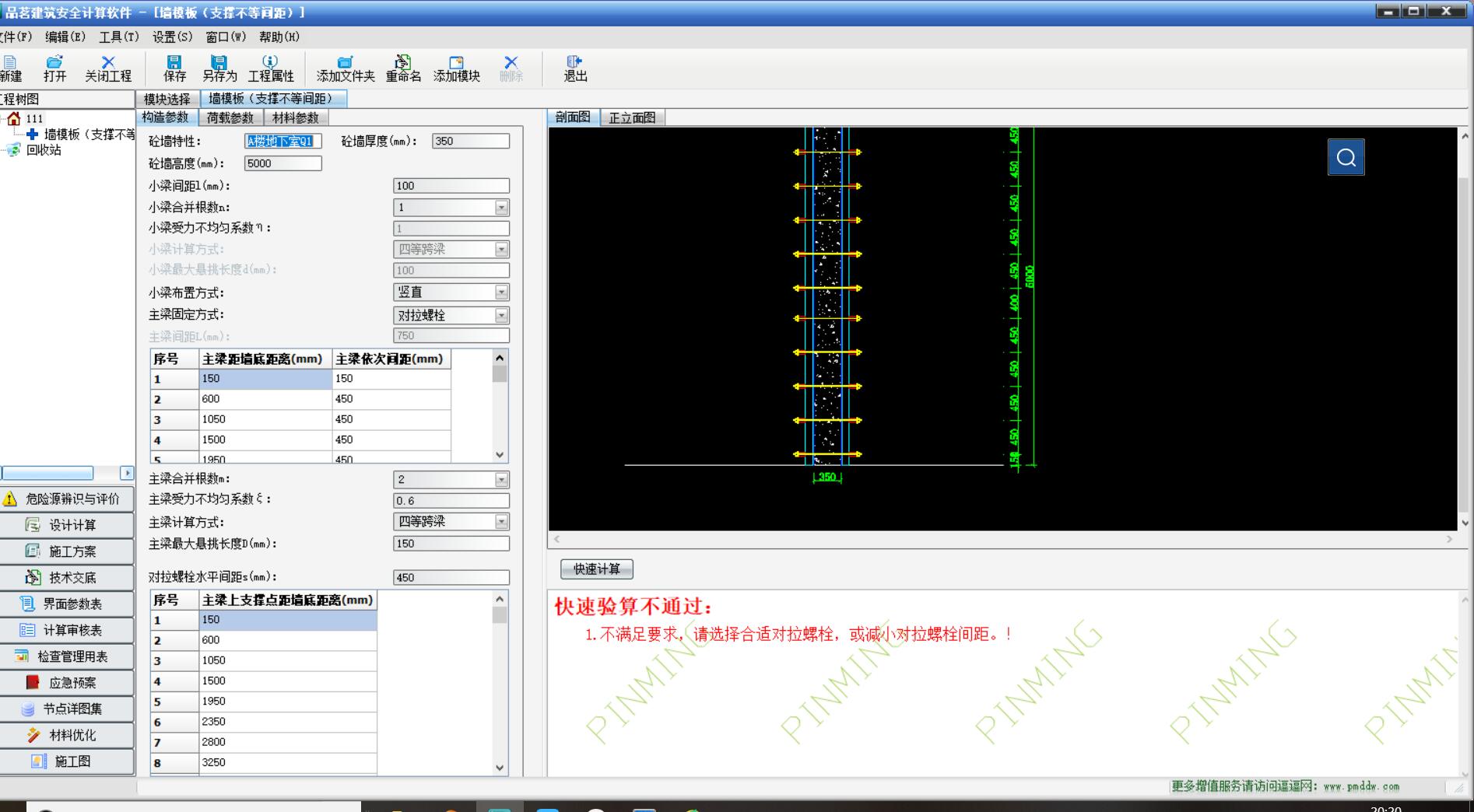Screen dimensions: 1474x812
Task: Click the 打开 (Open) toolbar icon
Action: point(54,68)
